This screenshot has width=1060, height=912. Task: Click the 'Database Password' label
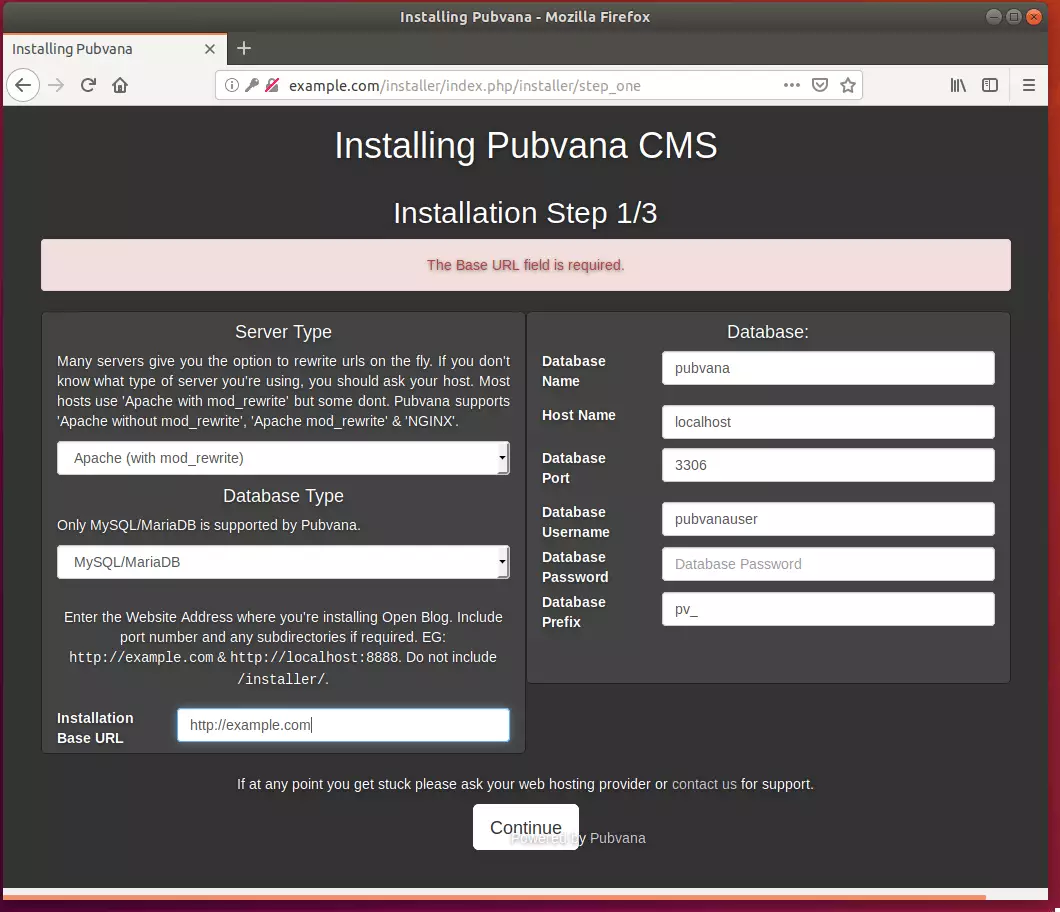click(575, 567)
